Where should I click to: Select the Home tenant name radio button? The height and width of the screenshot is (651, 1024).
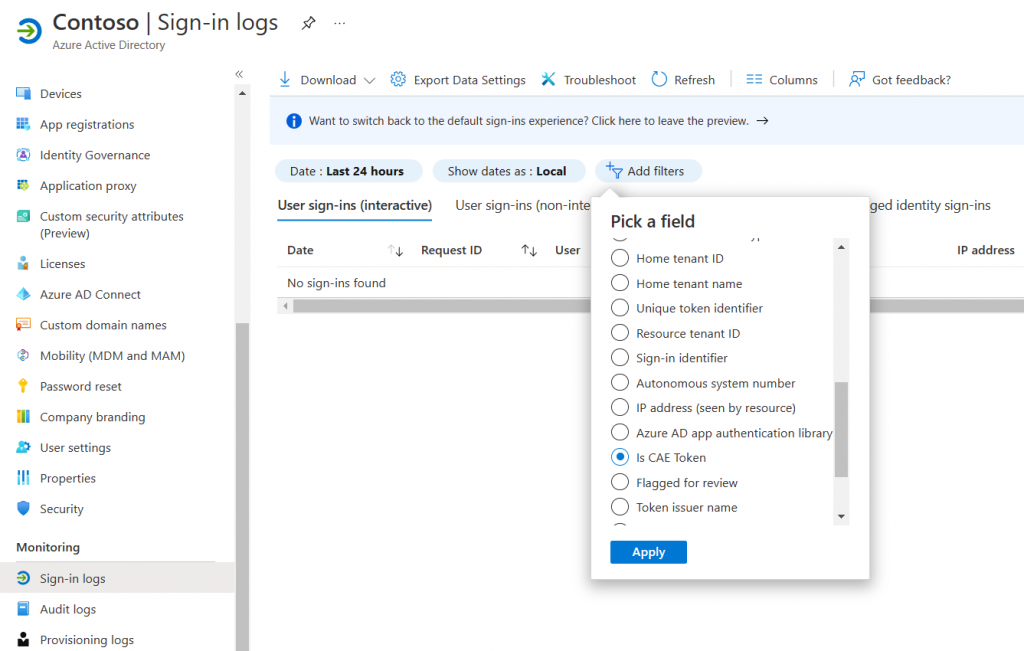[620, 283]
